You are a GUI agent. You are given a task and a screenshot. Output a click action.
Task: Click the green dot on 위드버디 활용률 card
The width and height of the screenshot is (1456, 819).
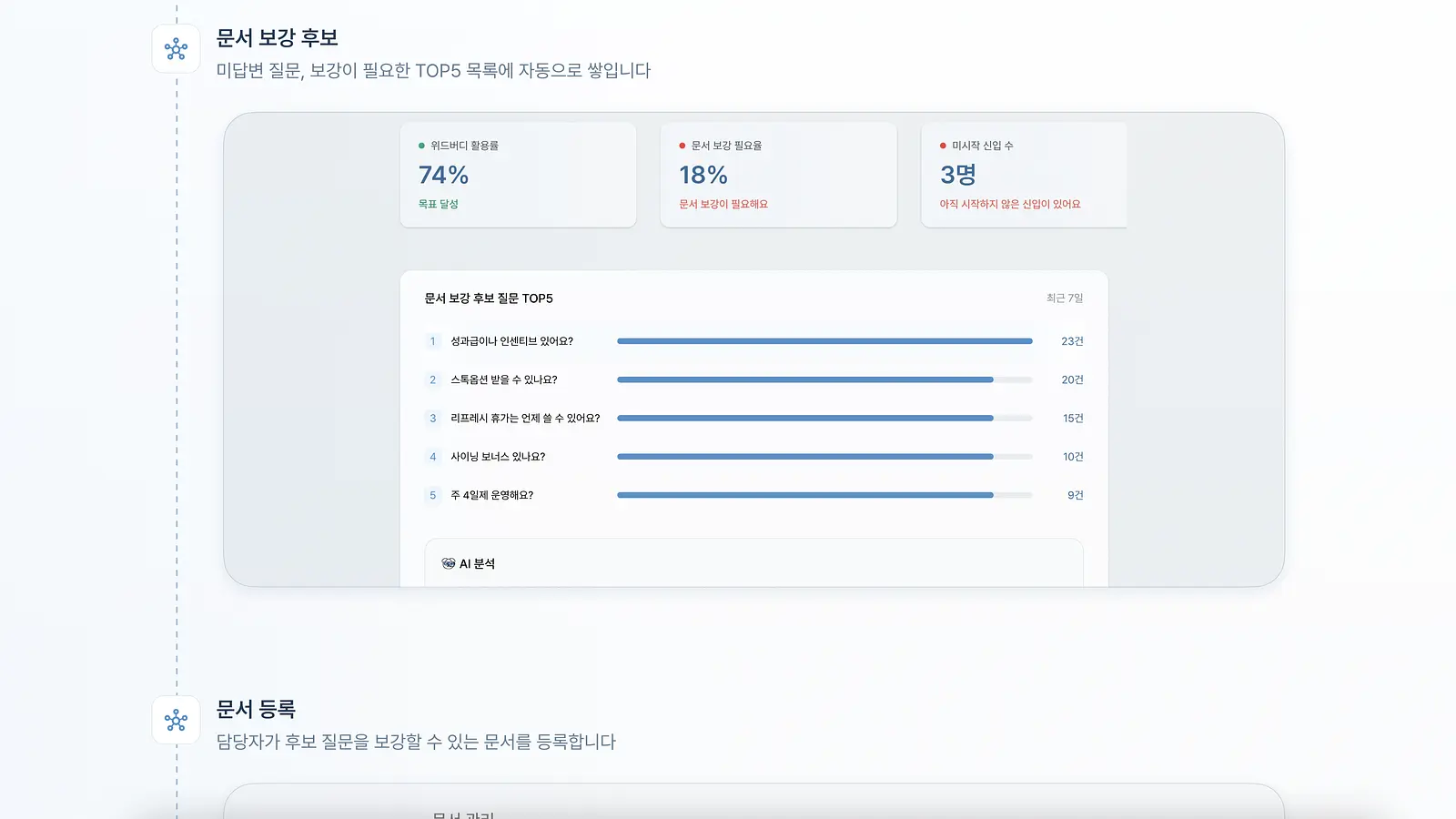pos(421,146)
